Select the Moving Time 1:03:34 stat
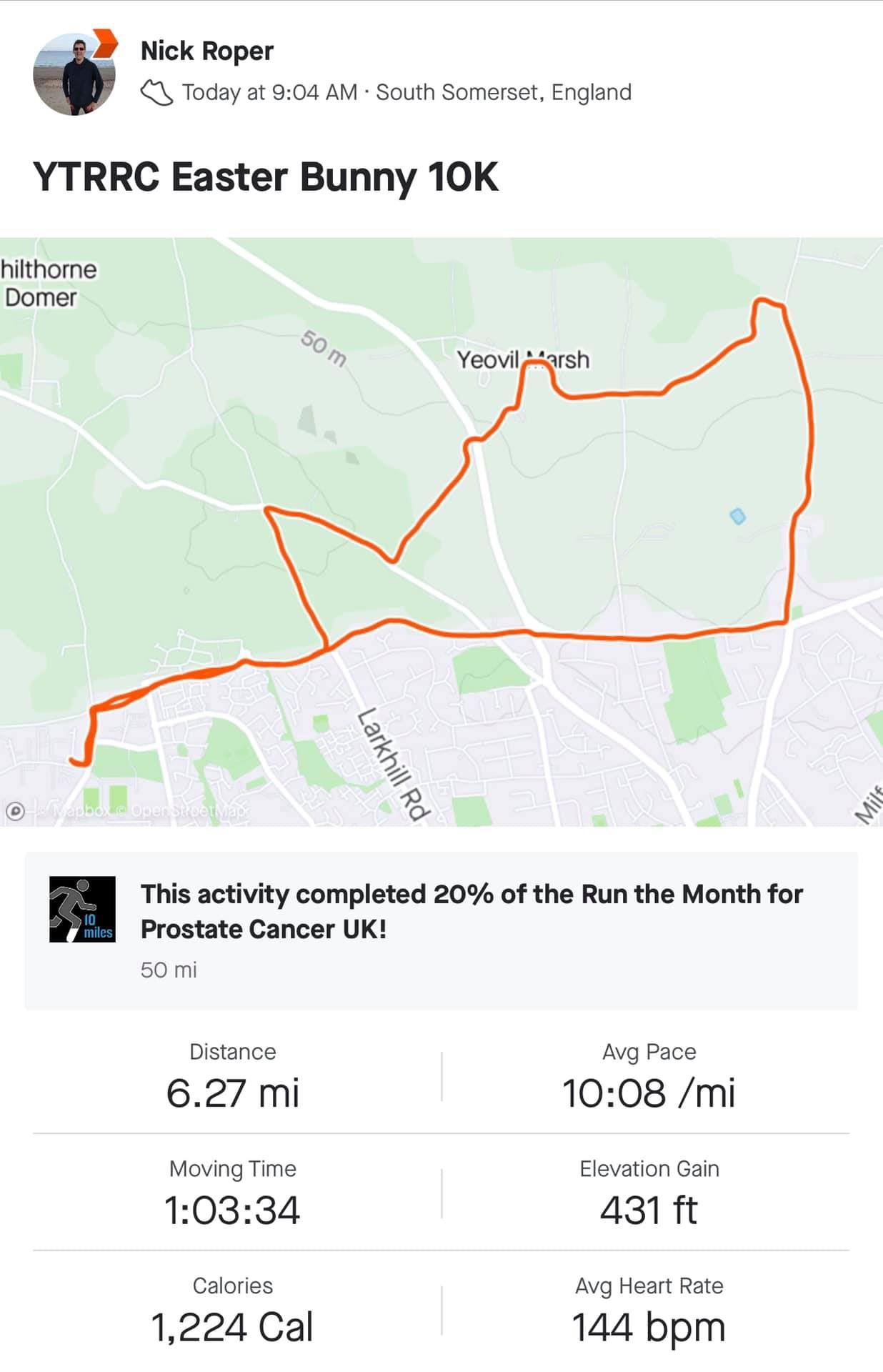Viewport: 883px width, 1372px height. (233, 1193)
